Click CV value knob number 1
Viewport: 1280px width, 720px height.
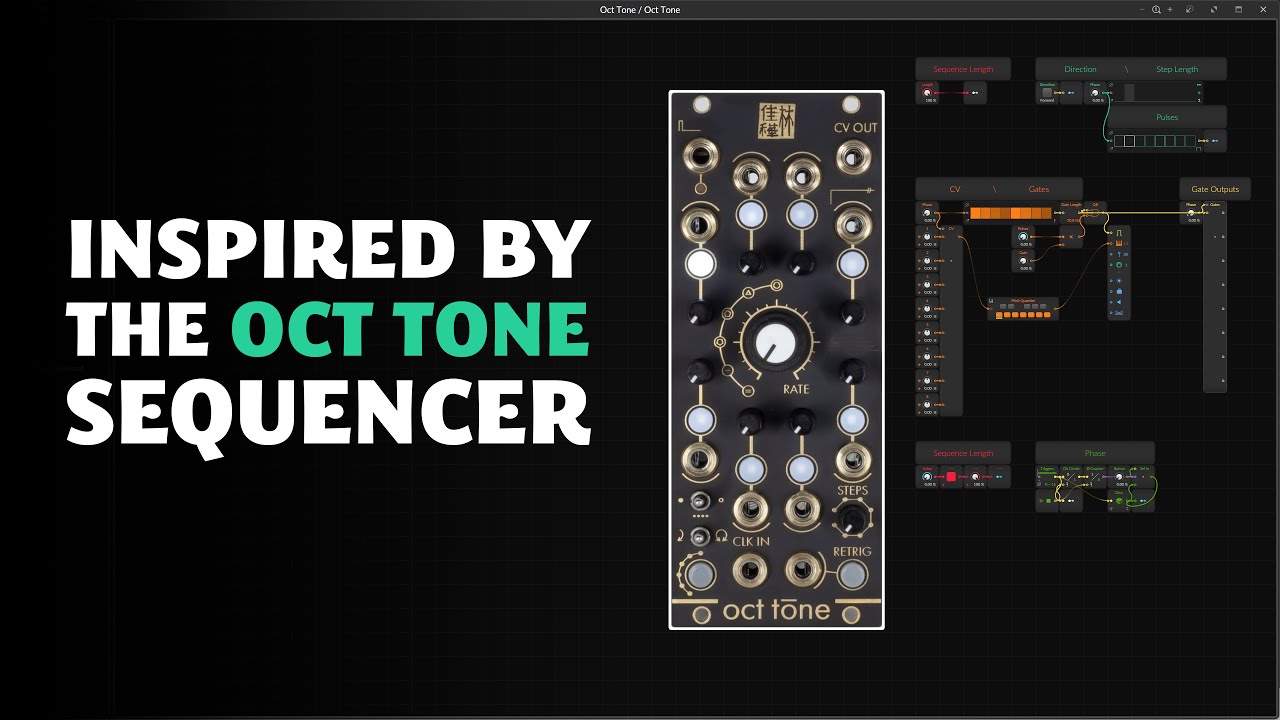click(x=927, y=237)
